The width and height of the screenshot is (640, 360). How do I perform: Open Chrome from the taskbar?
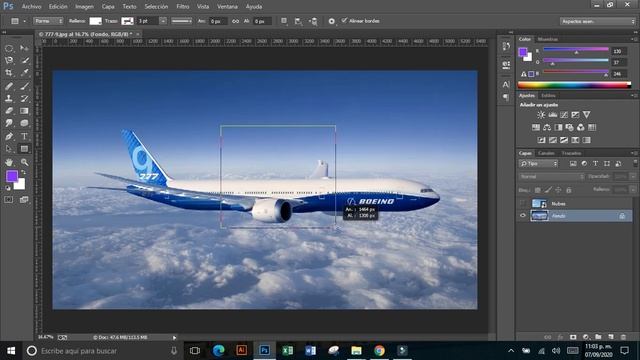pos(379,350)
